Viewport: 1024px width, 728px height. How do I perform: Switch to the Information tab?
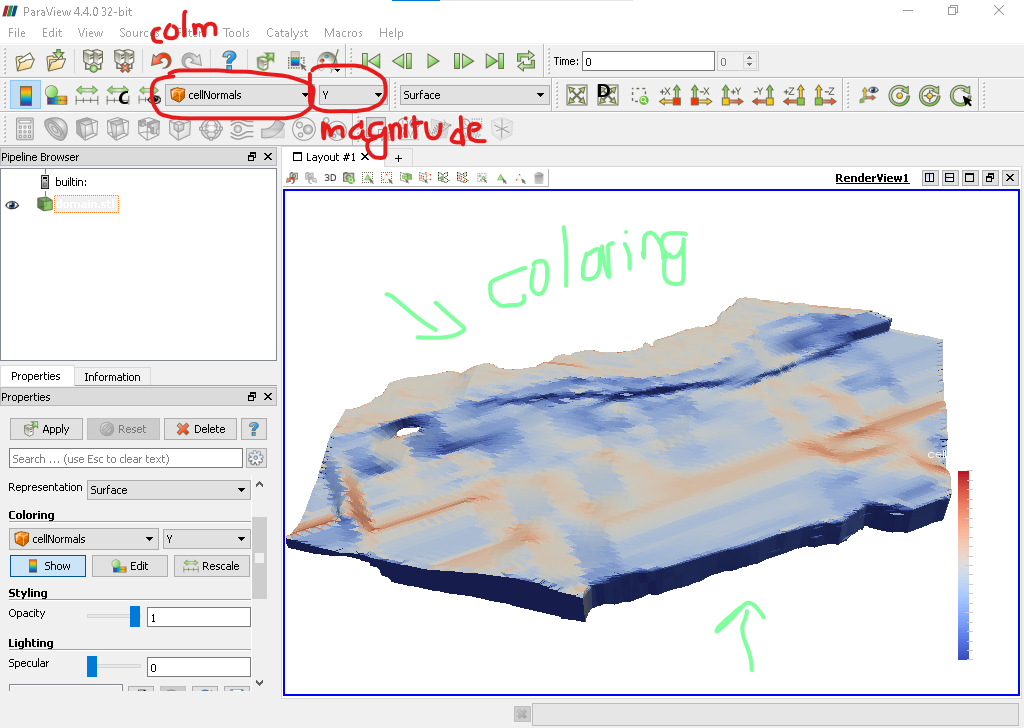[112, 377]
